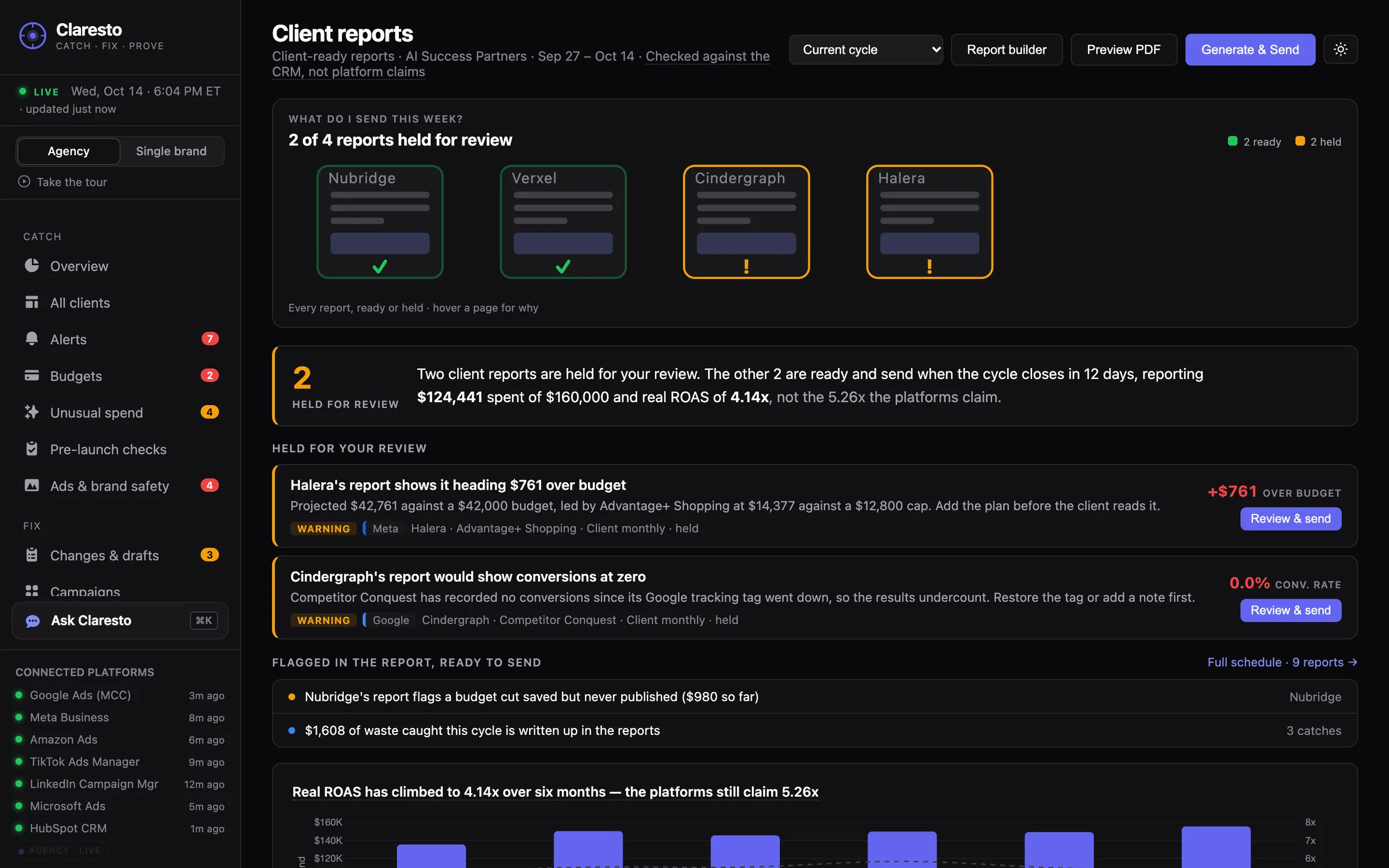
Task: Click the green 2 ready legend
Action: click(1254, 142)
